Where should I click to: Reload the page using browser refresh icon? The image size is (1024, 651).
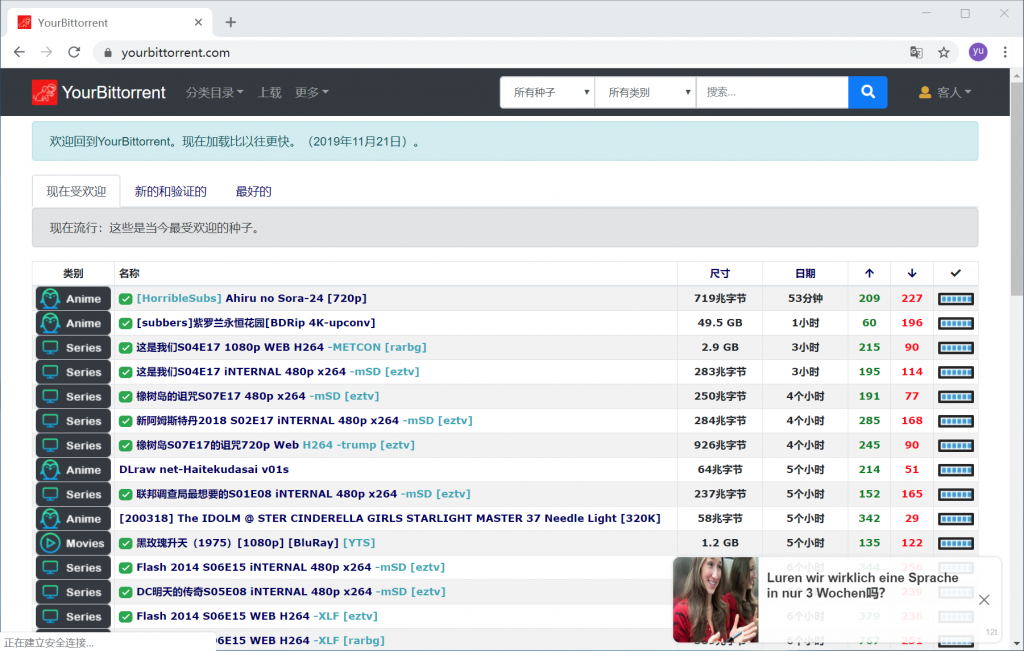(74, 53)
